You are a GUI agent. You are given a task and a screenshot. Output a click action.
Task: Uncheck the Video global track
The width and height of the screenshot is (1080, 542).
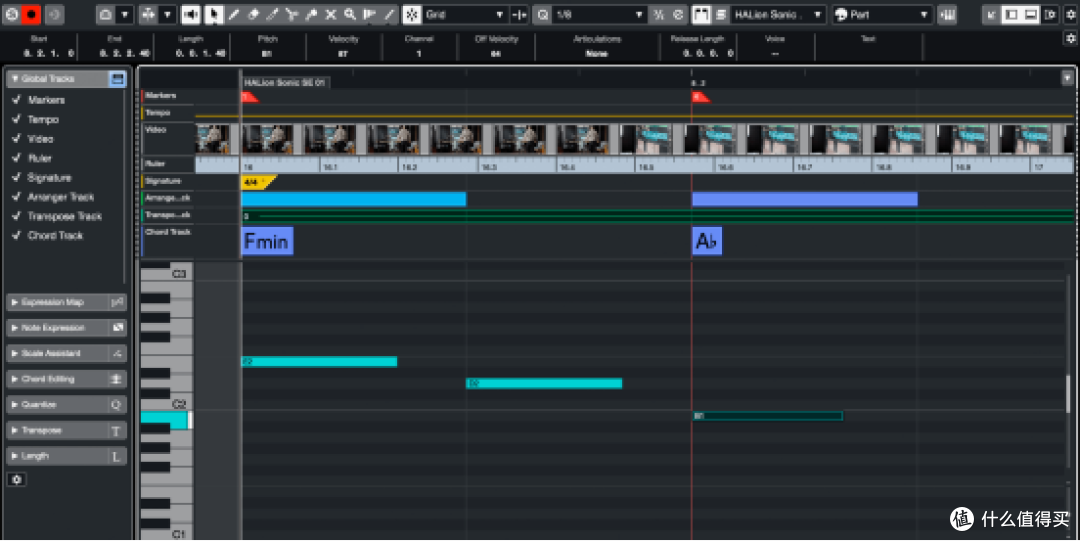coord(17,138)
